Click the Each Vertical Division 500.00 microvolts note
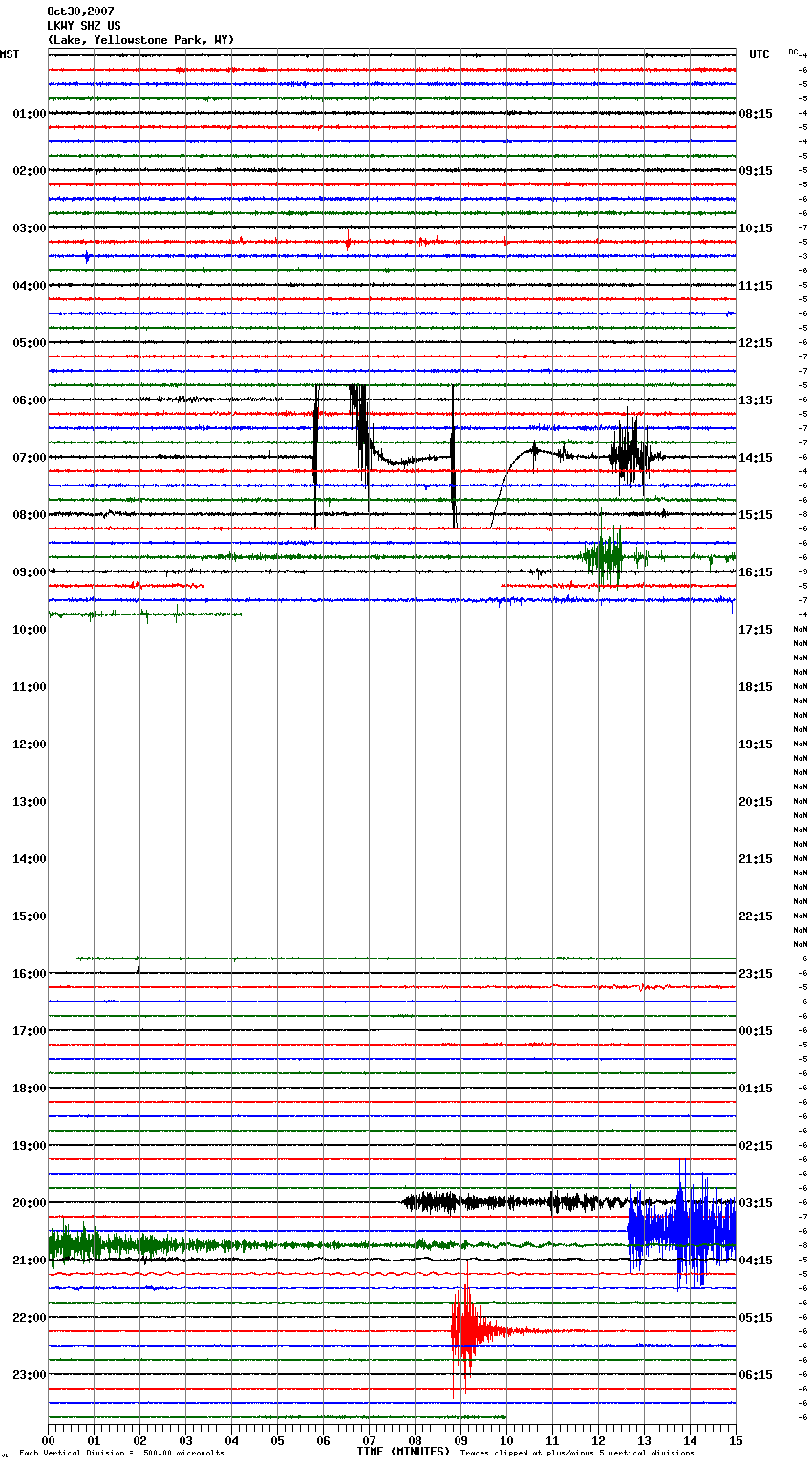The width and height of the screenshot is (812, 1466). point(121,1454)
